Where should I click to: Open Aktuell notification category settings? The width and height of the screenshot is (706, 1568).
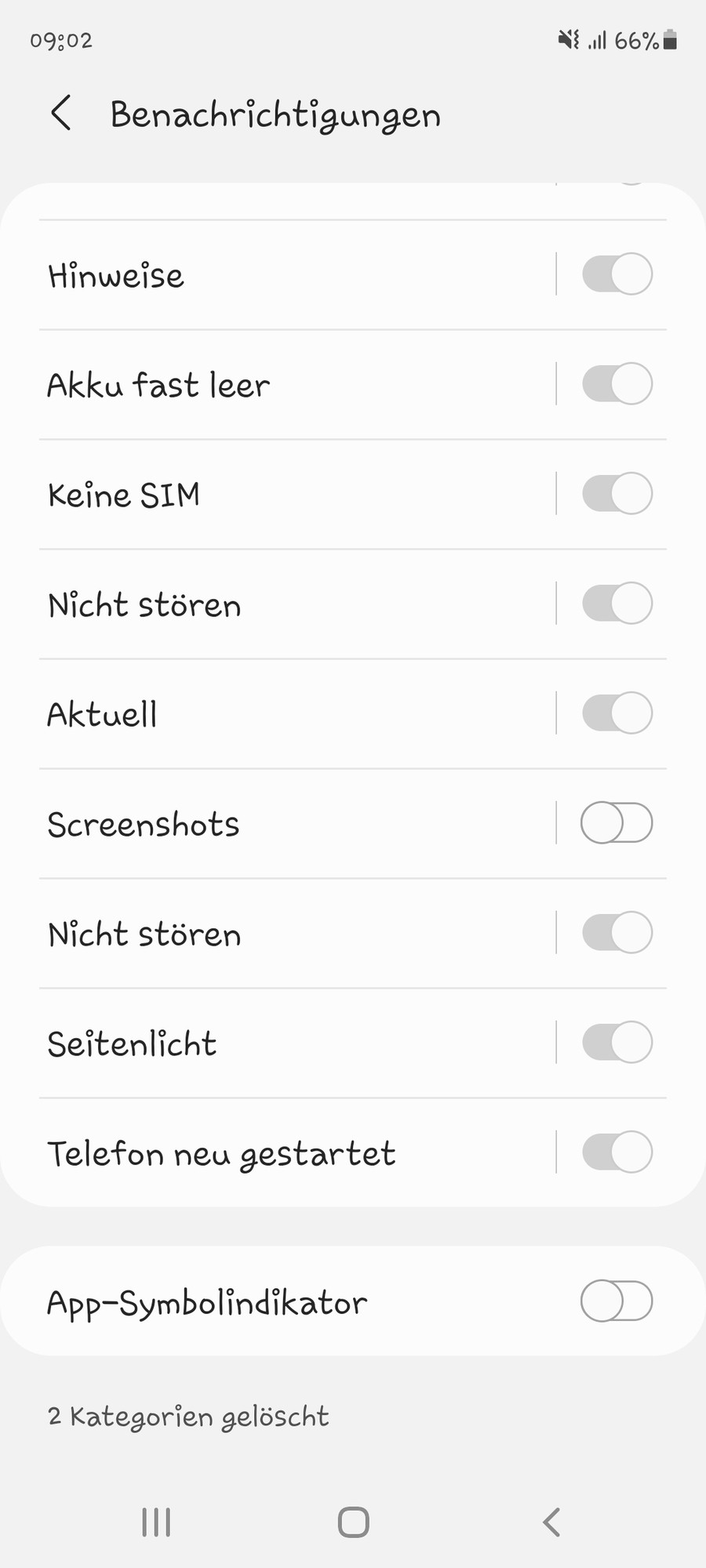tap(103, 714)
